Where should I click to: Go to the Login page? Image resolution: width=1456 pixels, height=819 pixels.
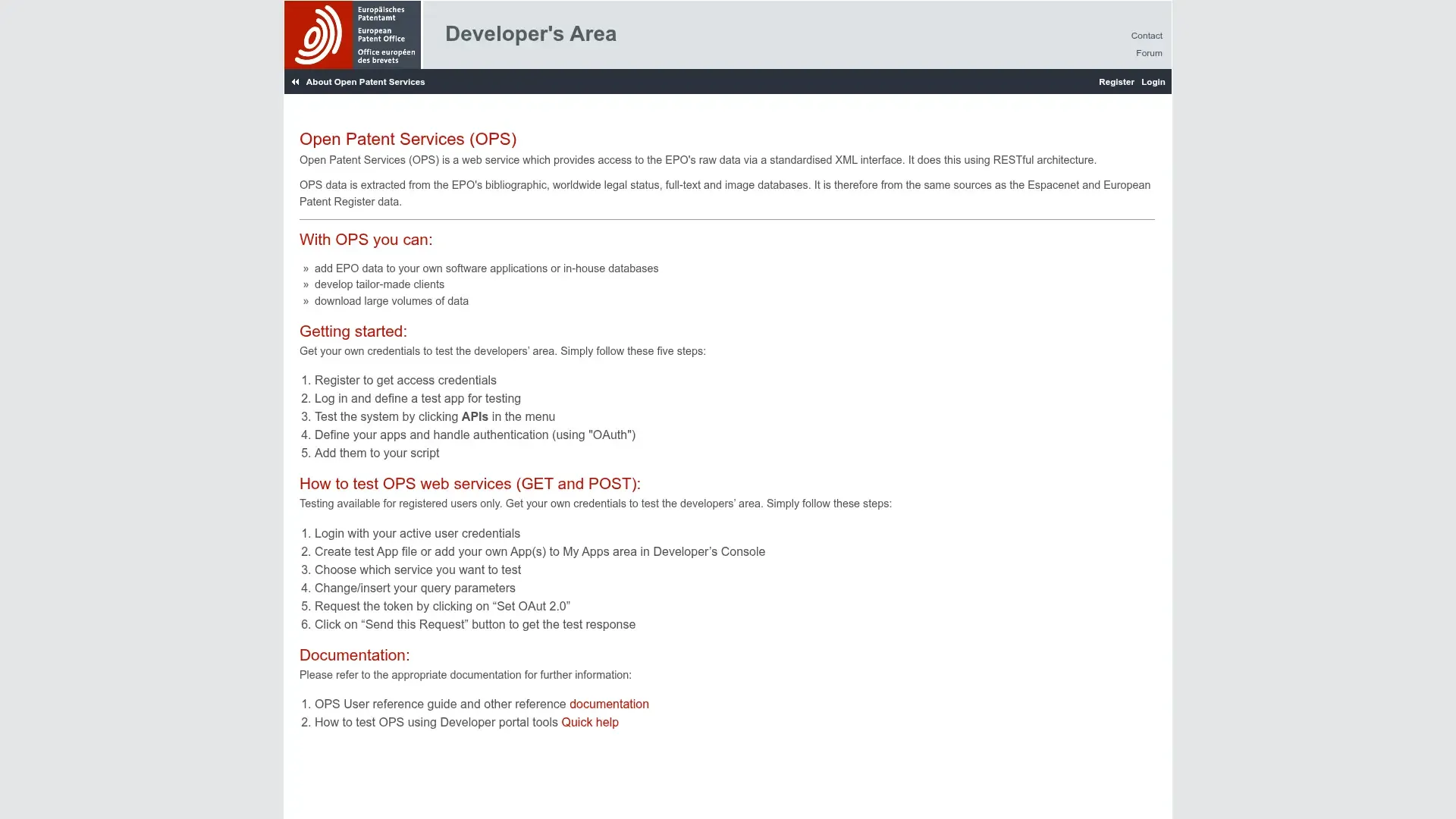point(1153,82)
